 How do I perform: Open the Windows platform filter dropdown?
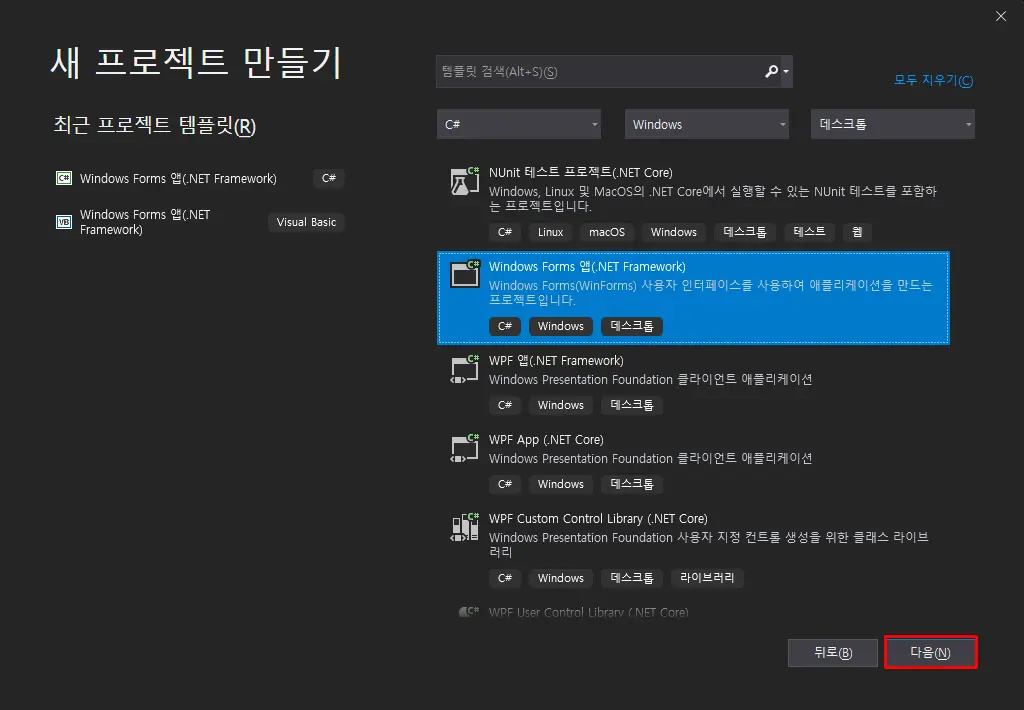click(x=707, y=124)
